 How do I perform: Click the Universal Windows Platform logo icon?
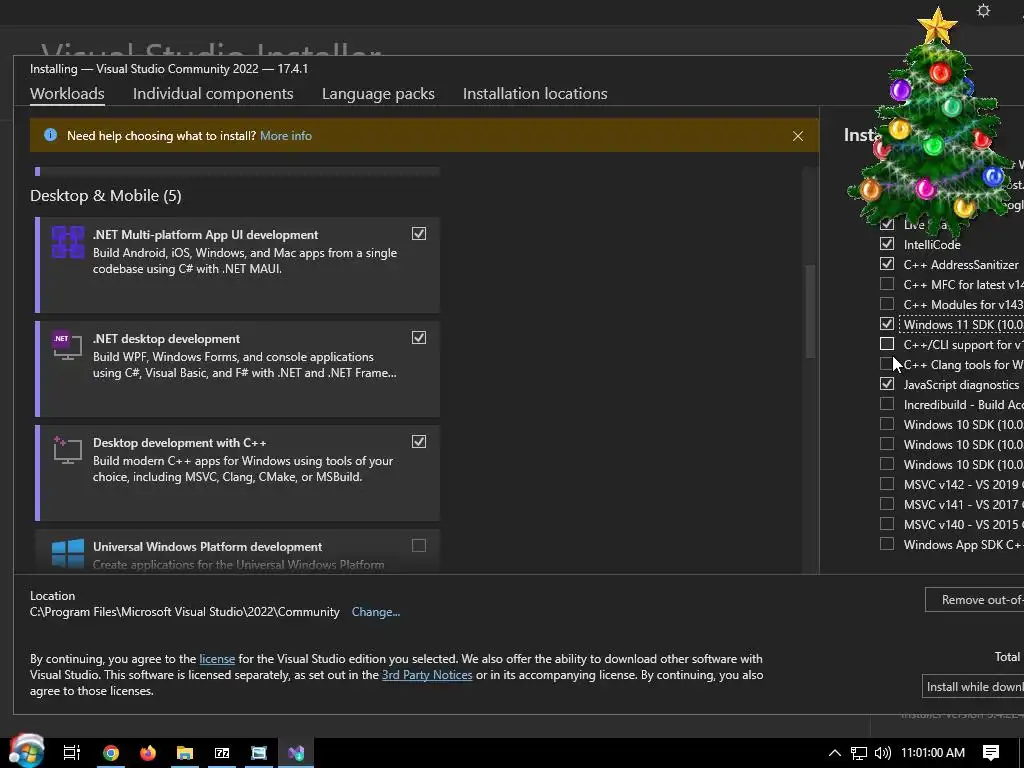[x=68, y=554]
